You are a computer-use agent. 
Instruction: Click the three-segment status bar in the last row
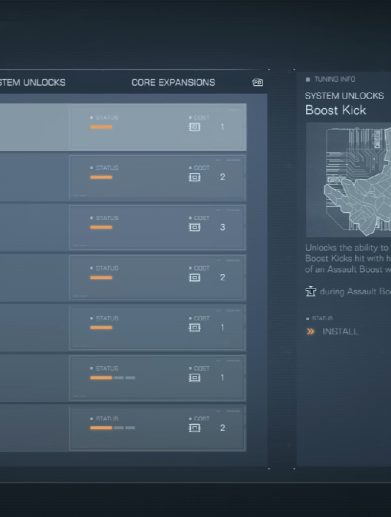pos(112,428)
